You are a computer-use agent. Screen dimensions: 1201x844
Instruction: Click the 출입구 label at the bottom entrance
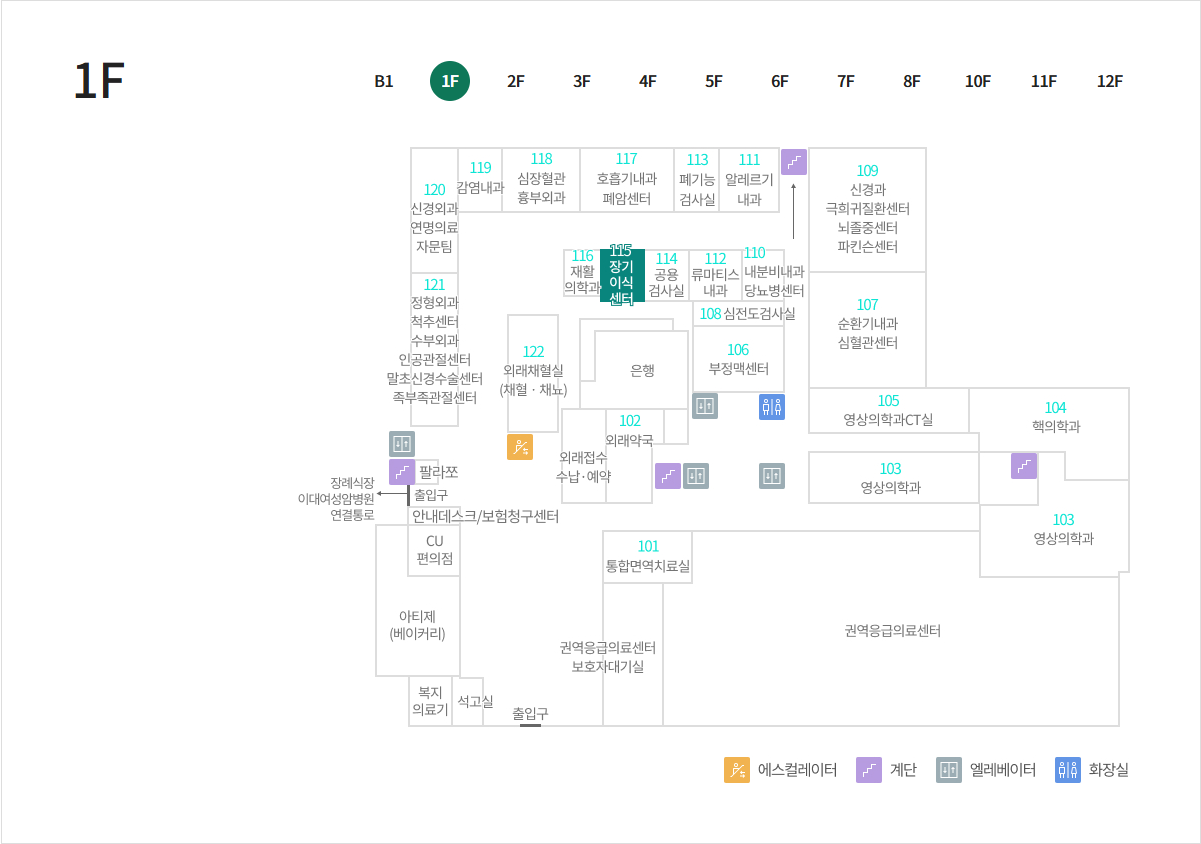(x=530, y=713)
